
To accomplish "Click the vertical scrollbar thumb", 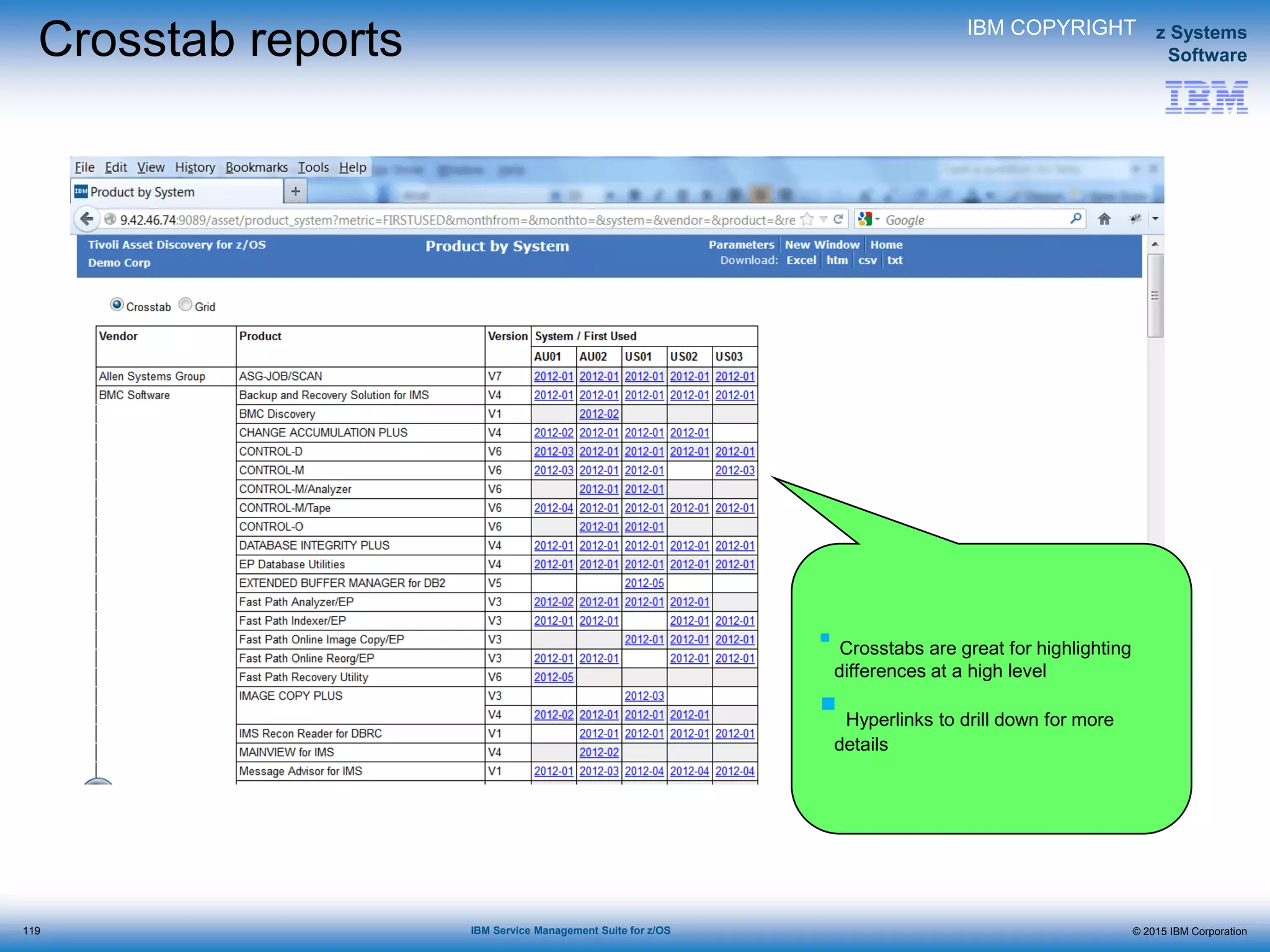I will [x=1155, y=296].
